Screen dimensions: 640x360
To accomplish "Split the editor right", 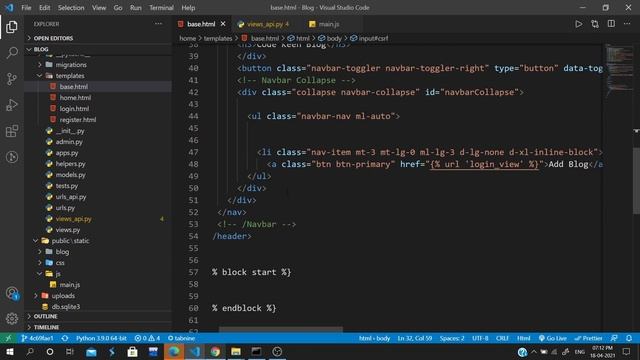I will click(x=611, y=24).
